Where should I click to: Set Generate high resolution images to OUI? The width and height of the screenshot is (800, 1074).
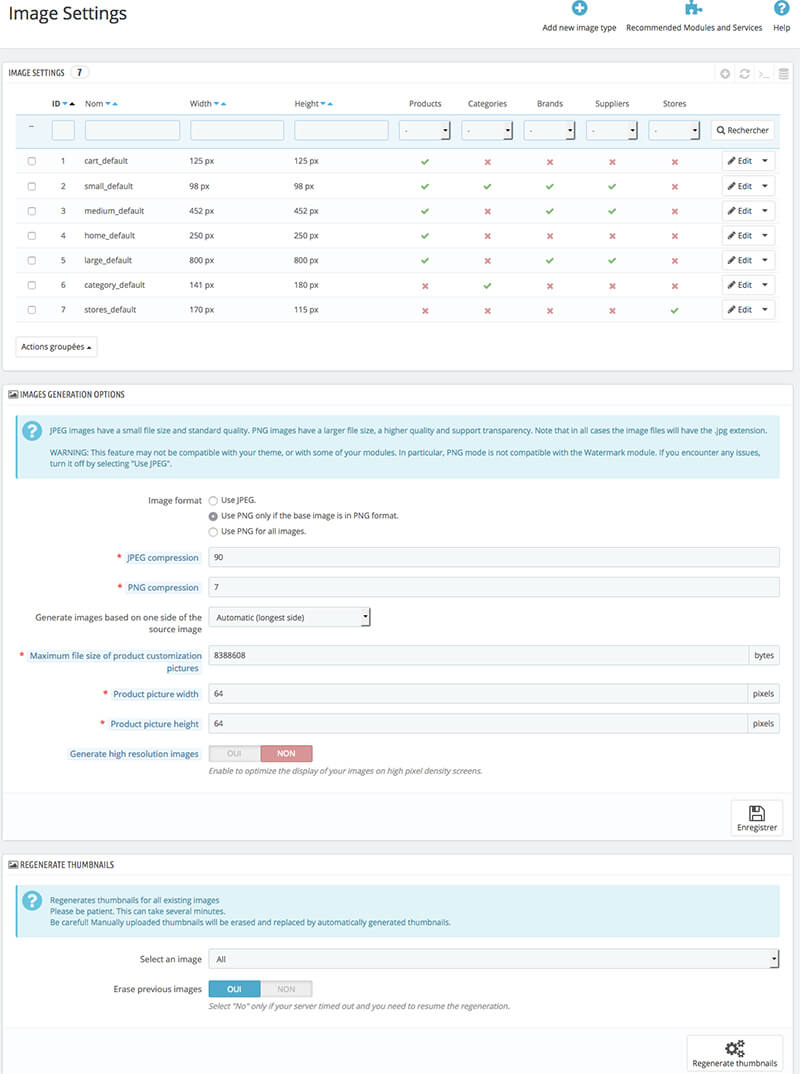[234, 753]
